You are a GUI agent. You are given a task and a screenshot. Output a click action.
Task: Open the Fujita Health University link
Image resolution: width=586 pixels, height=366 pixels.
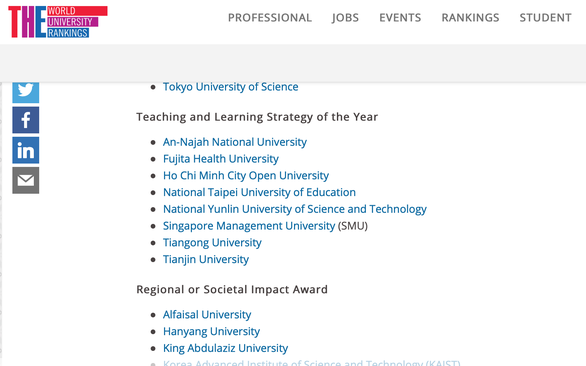click(220, 159)
